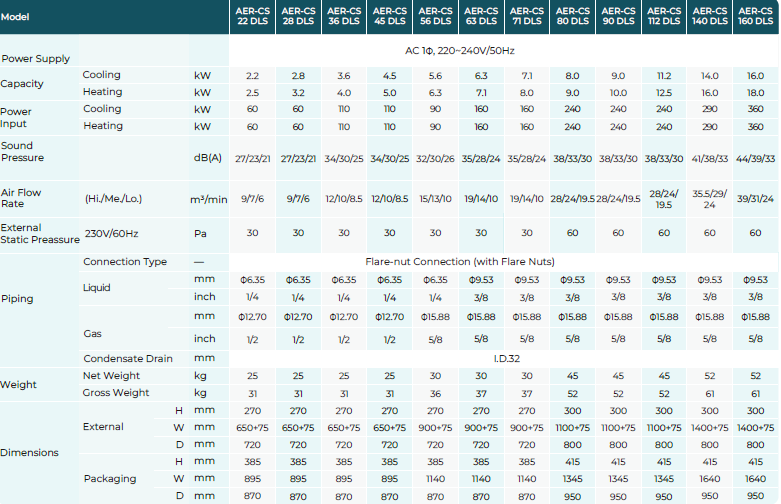Click the AER-CS 90 DLS column header

618,17
